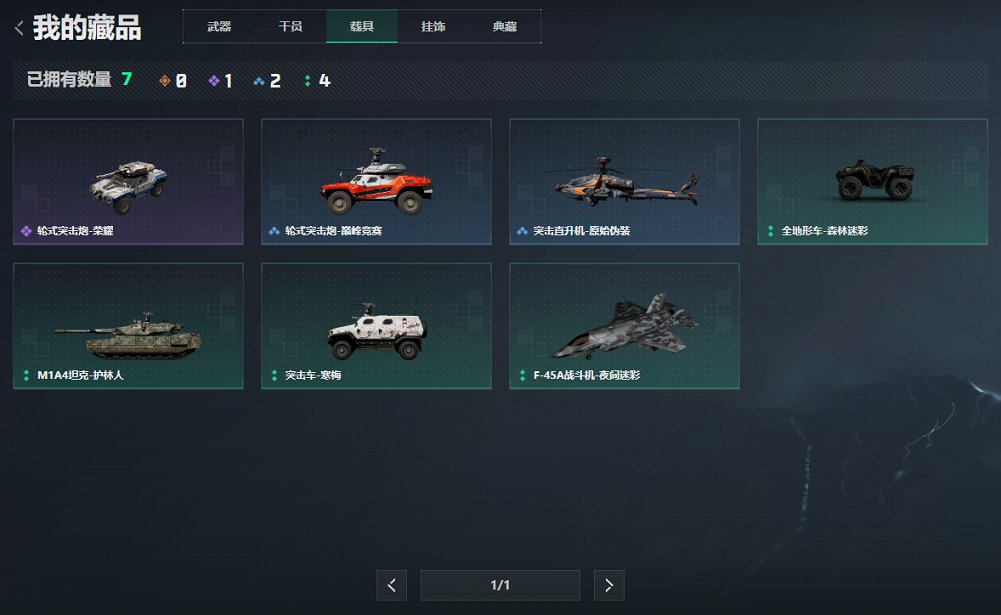This screenshot has height=615, width=1001.
Task: Open the 挂饰 tab
Action: point(433,26)
